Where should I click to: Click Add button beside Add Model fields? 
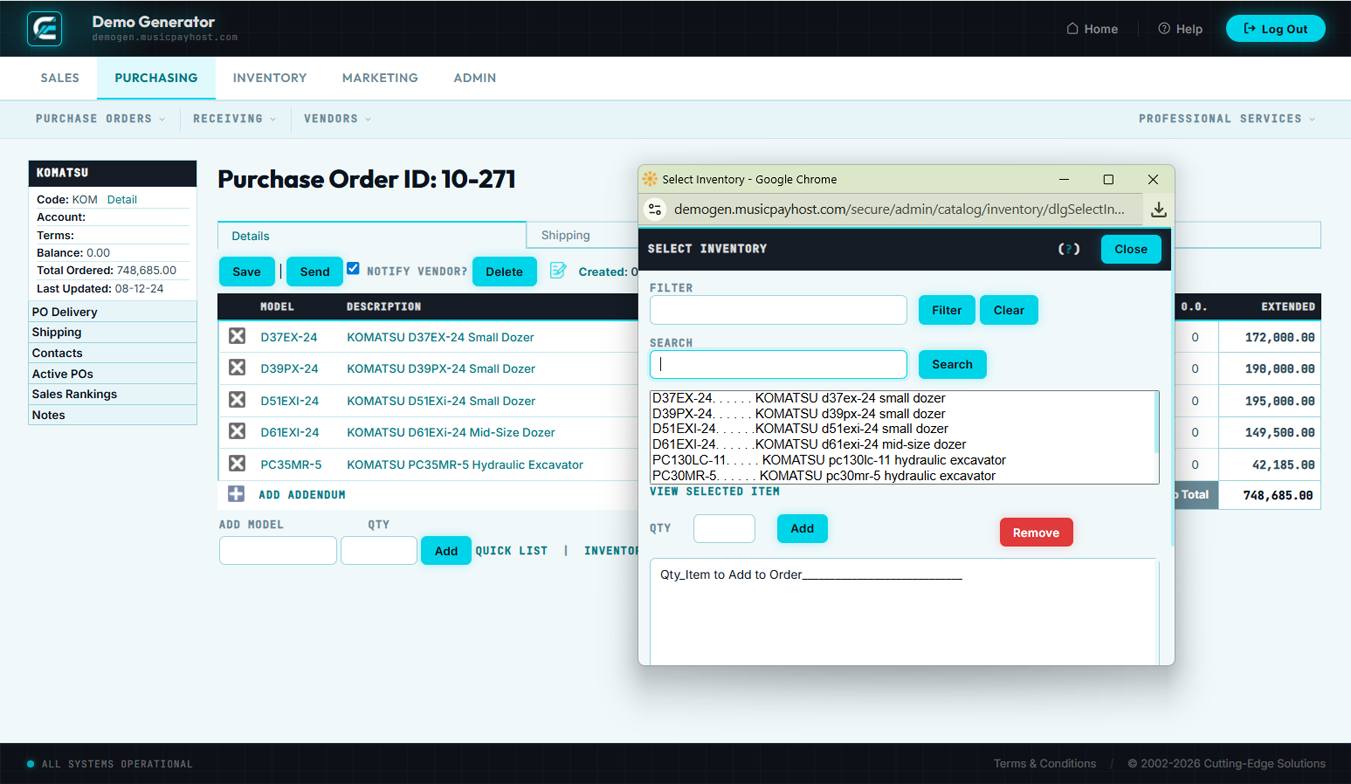[446, 550]
